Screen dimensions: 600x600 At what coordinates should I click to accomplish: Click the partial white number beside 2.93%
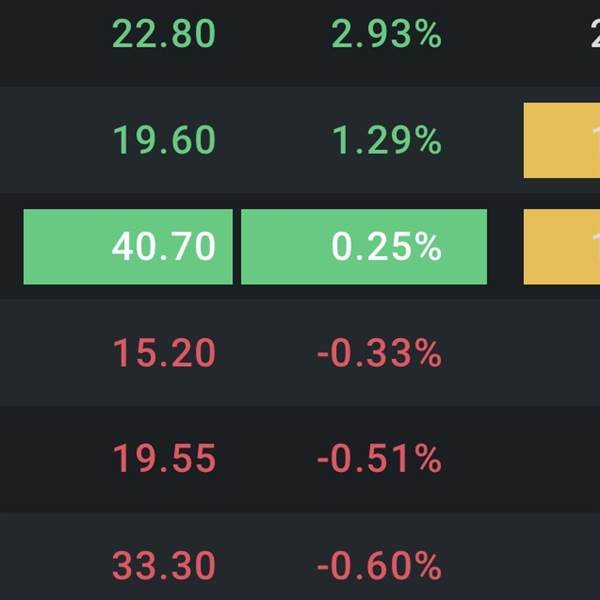593,35
